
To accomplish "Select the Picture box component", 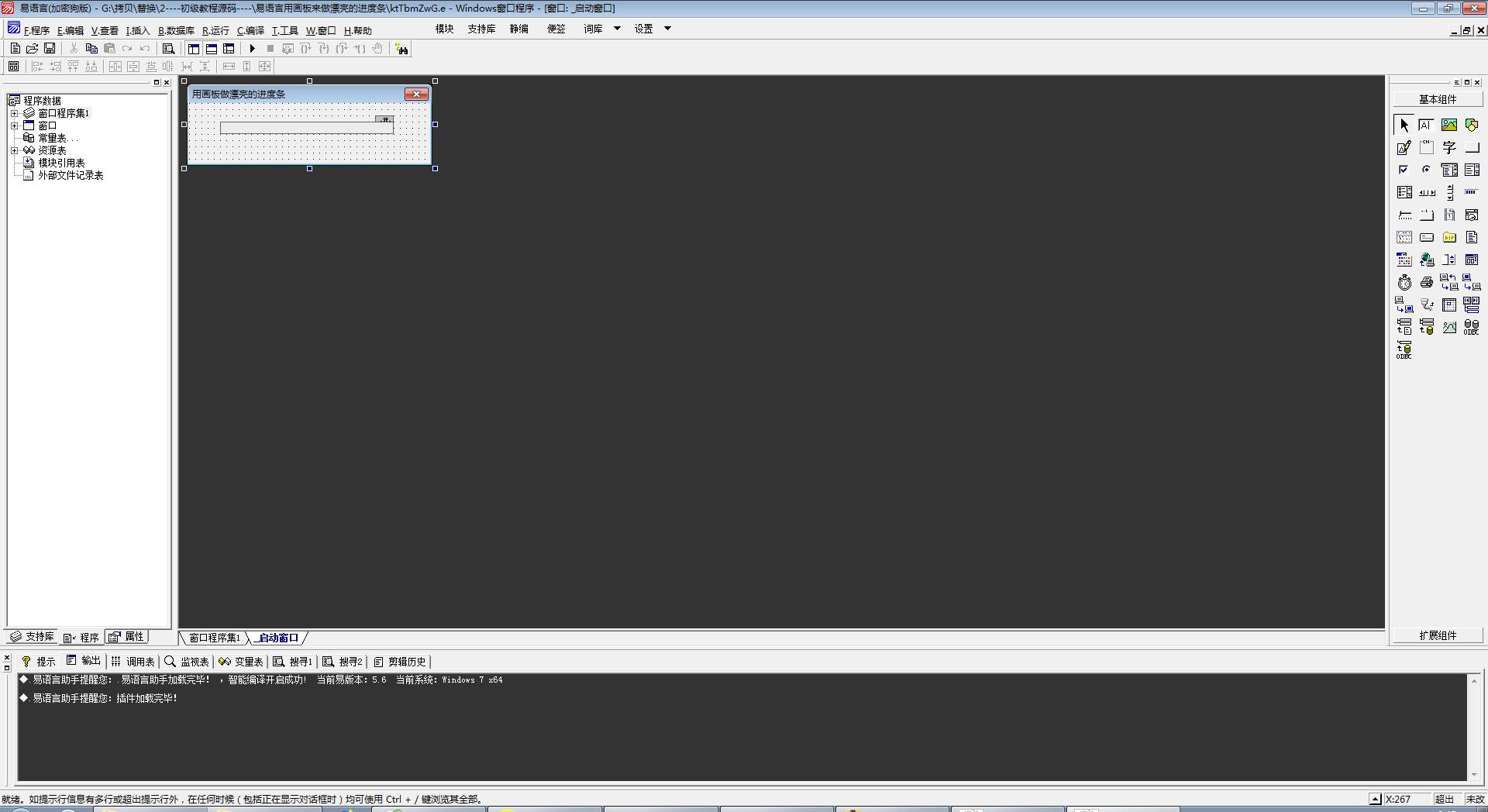I will [1449, 125].
